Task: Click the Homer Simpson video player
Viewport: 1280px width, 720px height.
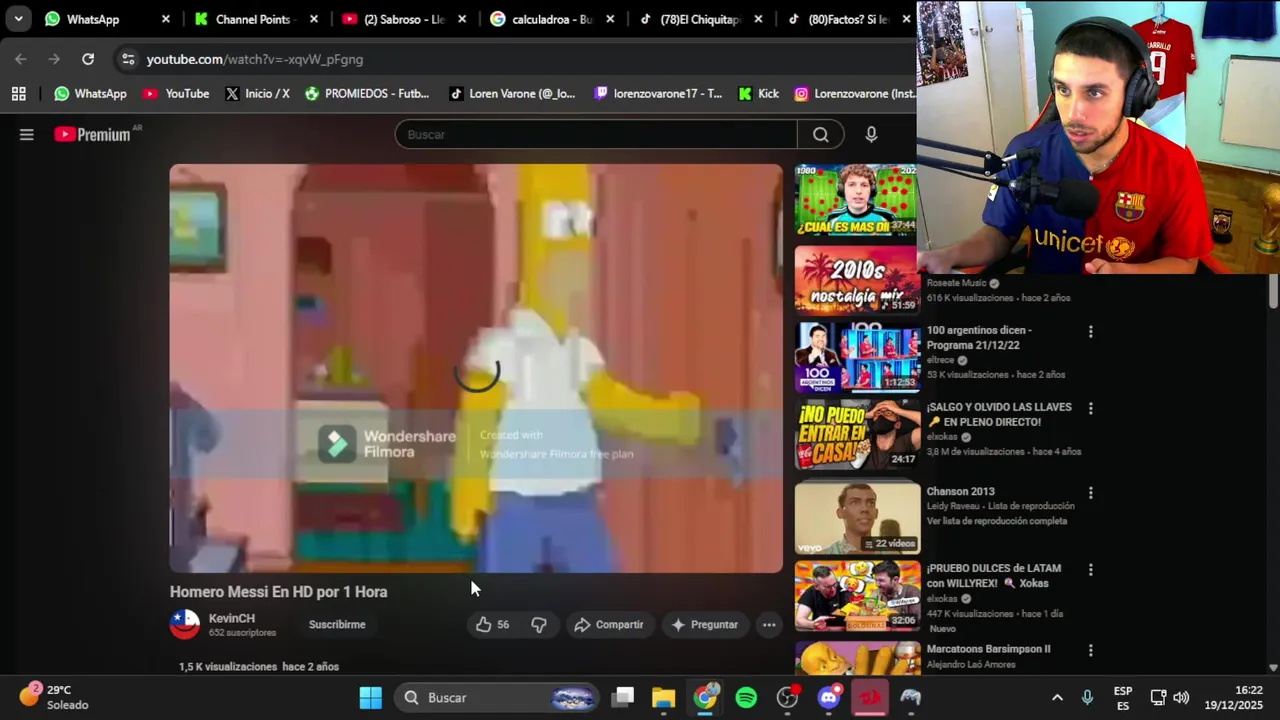Action: [476, 368]
